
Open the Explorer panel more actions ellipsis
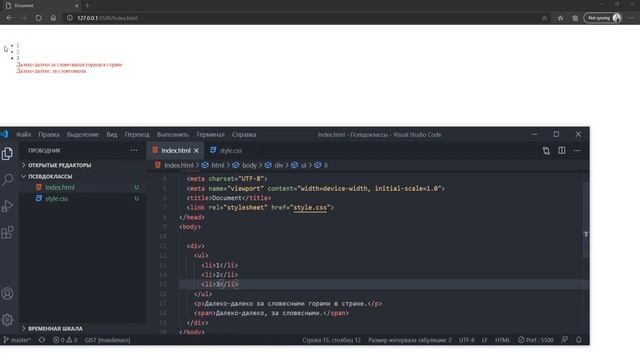pyautogui.click(x=134, y=150)
